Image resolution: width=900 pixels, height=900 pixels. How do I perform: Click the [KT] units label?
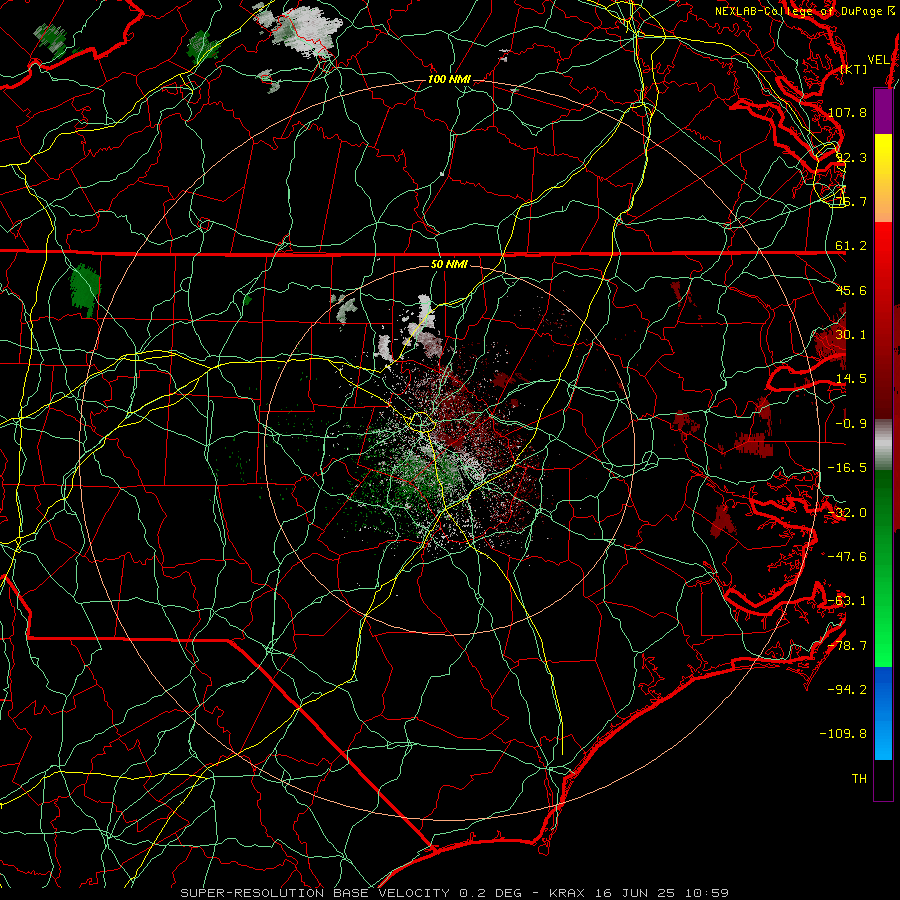click(x=854, y=69)
